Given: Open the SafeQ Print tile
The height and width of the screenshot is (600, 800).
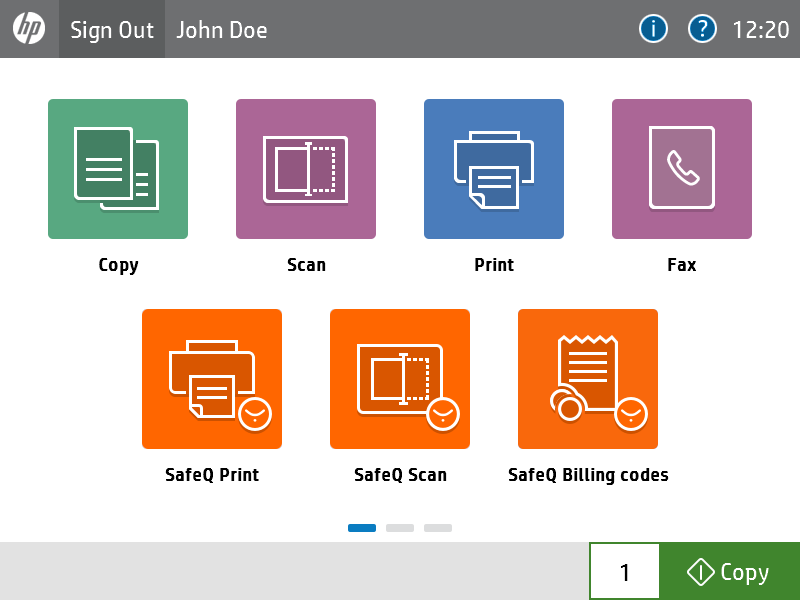Looking at the screenshot, I should [x=212, y=379].
